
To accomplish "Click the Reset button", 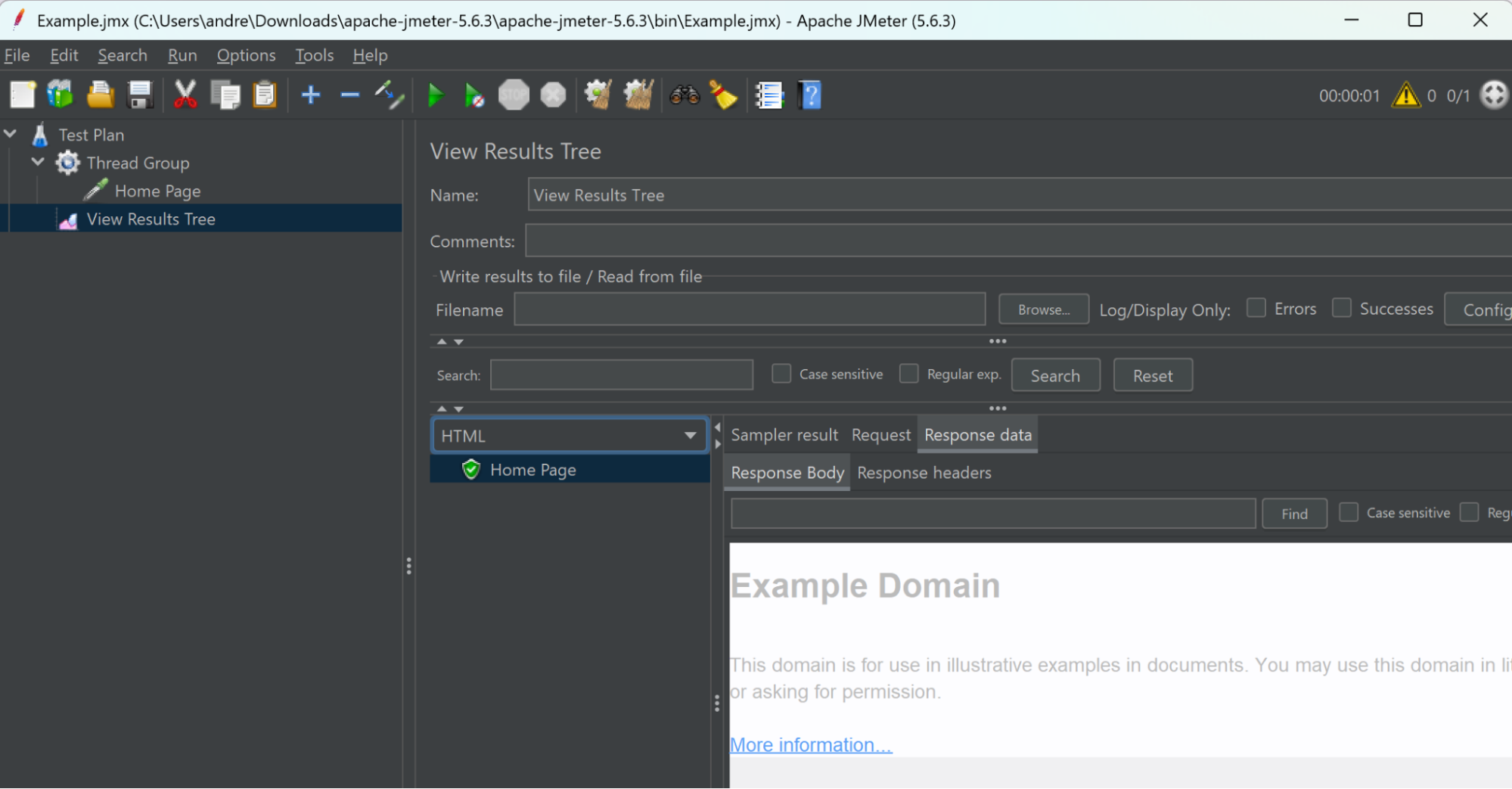I will [1153, 375].
